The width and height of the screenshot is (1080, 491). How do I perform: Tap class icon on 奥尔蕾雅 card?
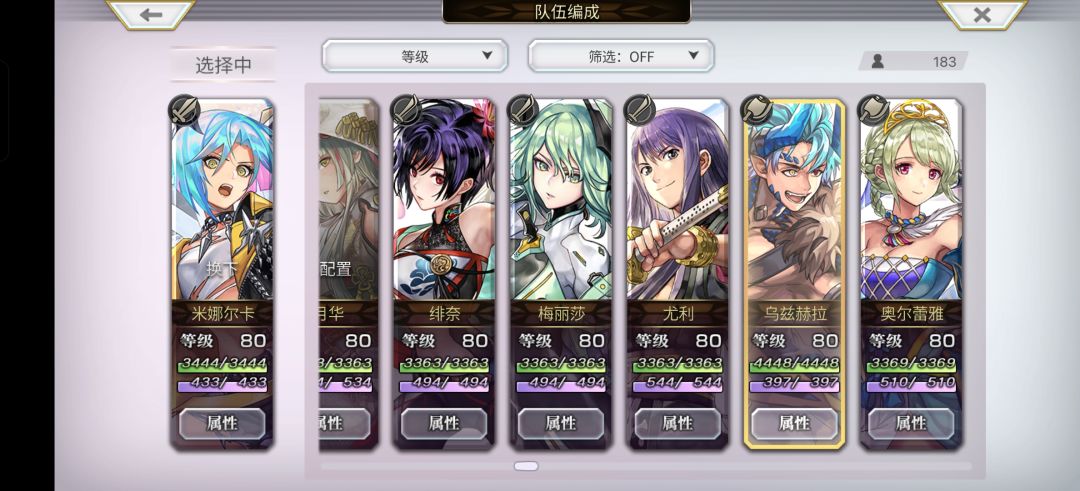(873, 110)
